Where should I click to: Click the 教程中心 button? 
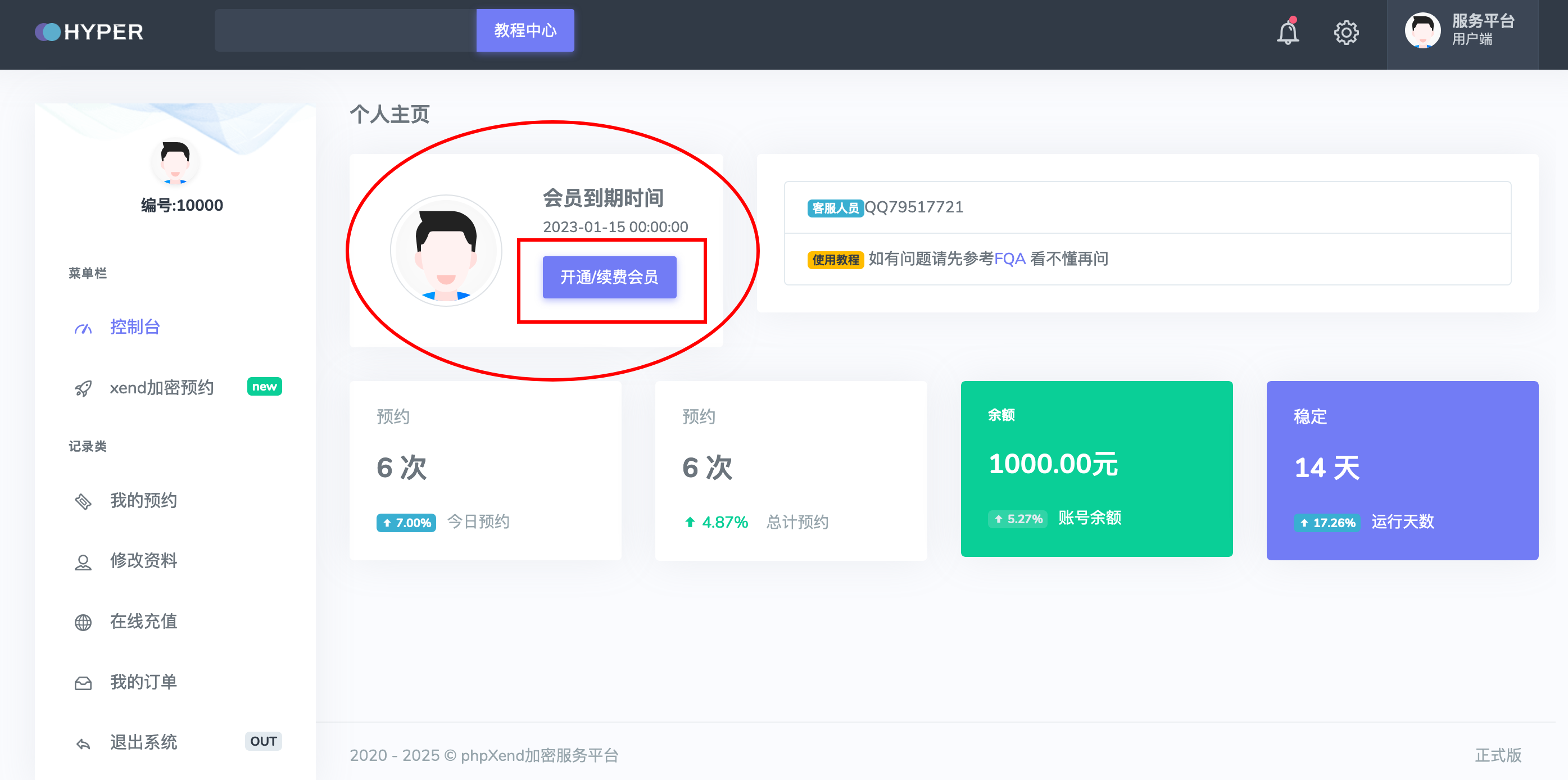pyautogui.click(x=525, y=30)
